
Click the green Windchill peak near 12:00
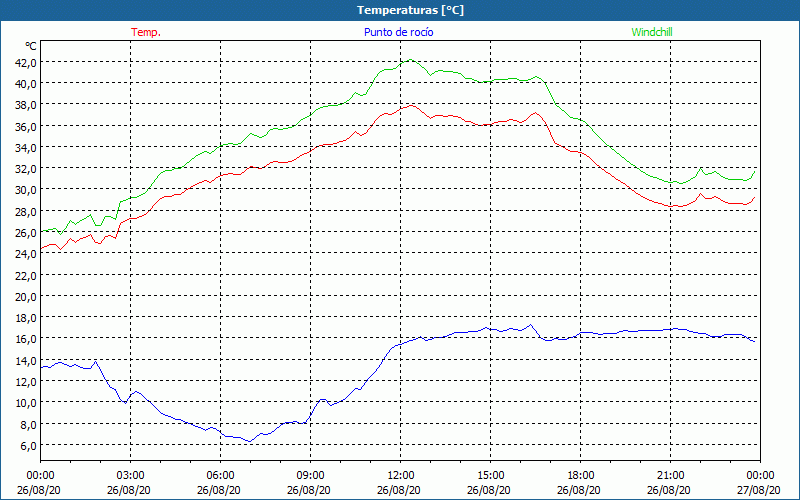point(411,60)
